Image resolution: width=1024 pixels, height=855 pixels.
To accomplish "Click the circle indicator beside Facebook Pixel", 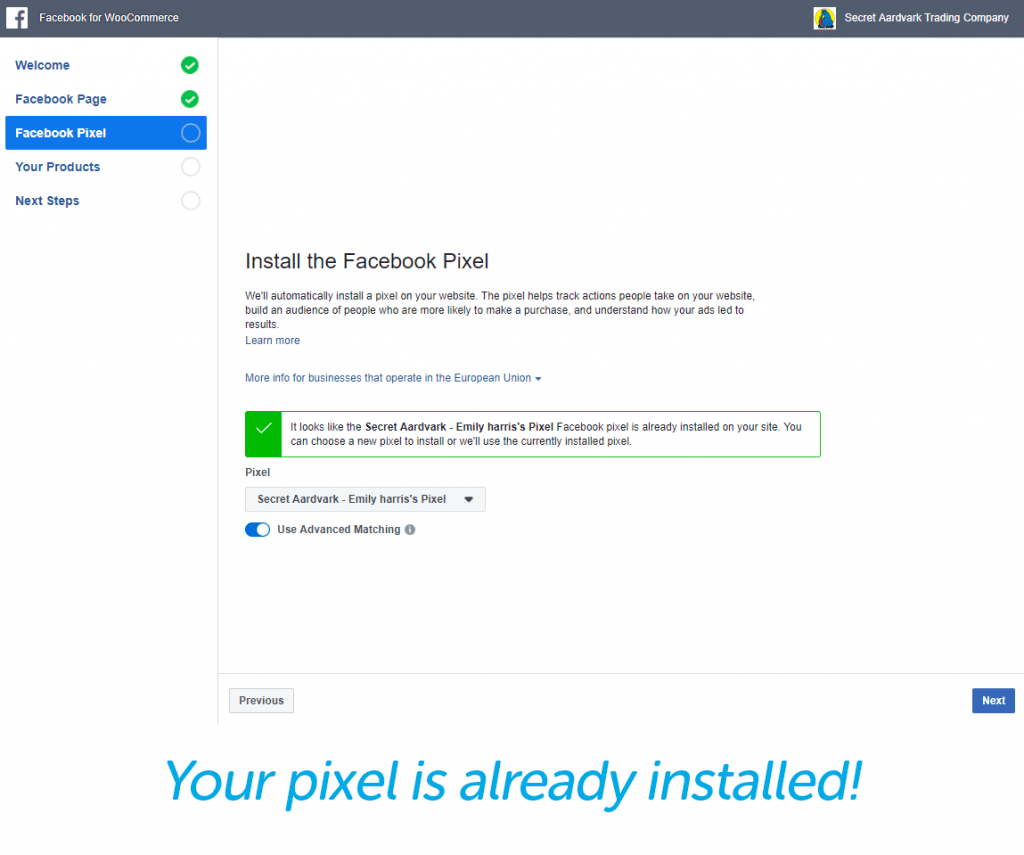I will point(190,133).
